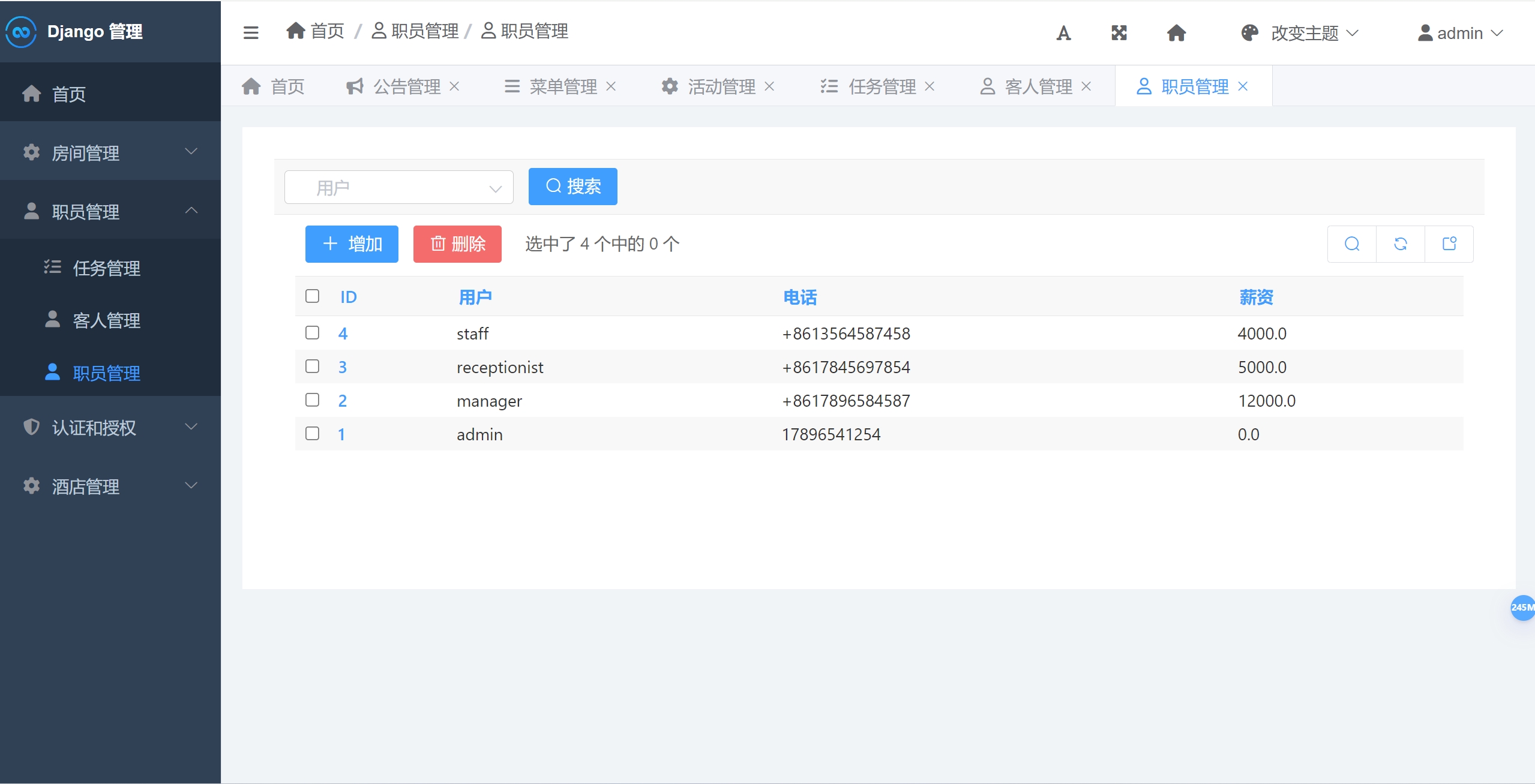
Task: Toggle the select-all header checkbox
Action: click(x=312, y=296)
